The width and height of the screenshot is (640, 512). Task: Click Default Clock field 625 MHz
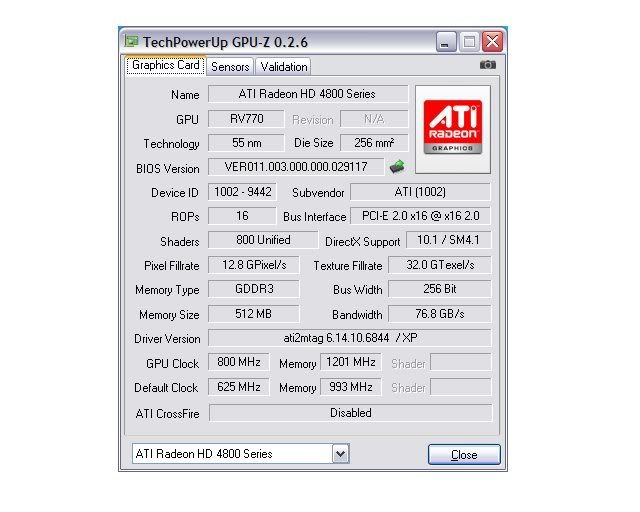click(239, 387)
